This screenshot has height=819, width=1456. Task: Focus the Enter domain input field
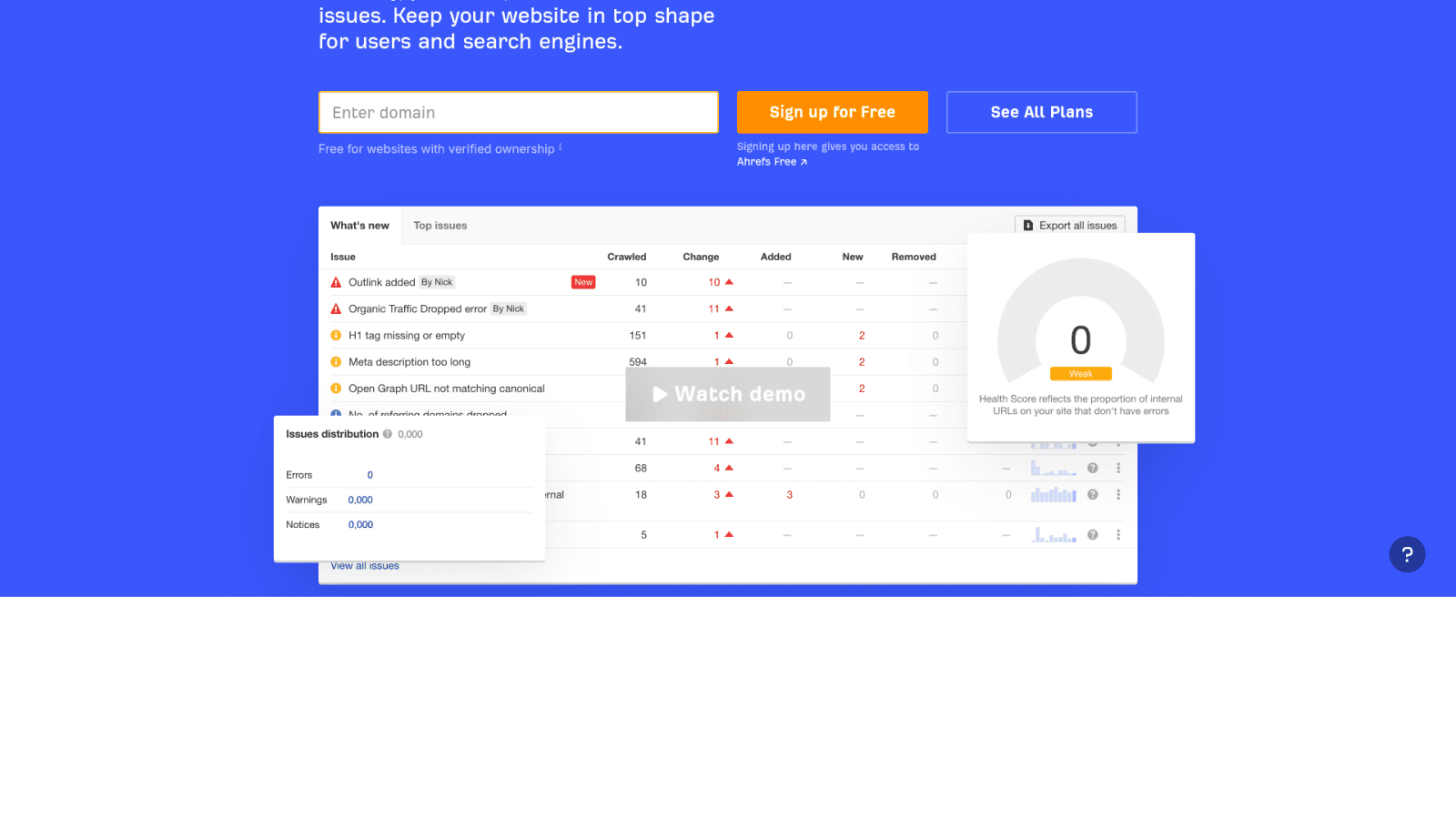tap(519, 112)
